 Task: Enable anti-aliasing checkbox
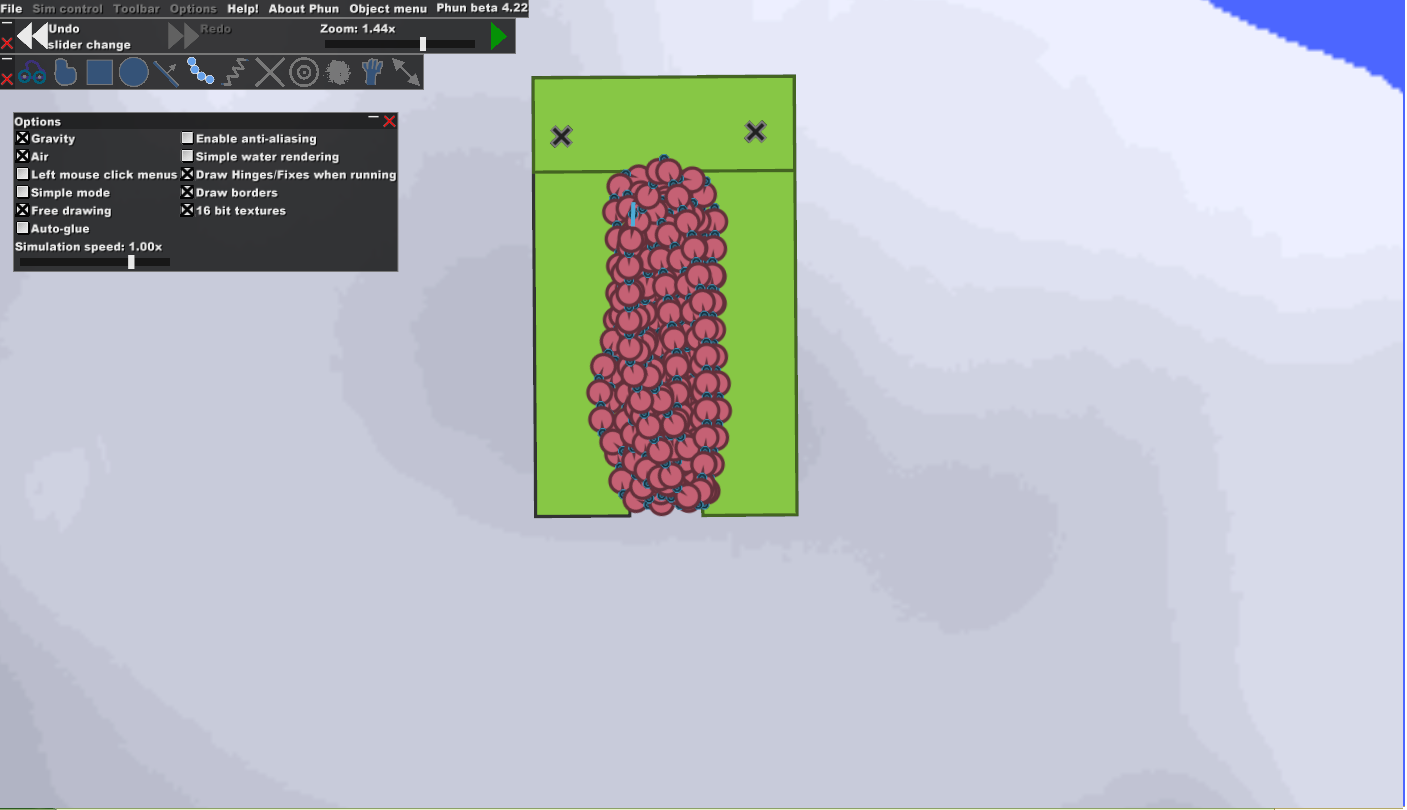pyautogui.click(x=187, y=139)
